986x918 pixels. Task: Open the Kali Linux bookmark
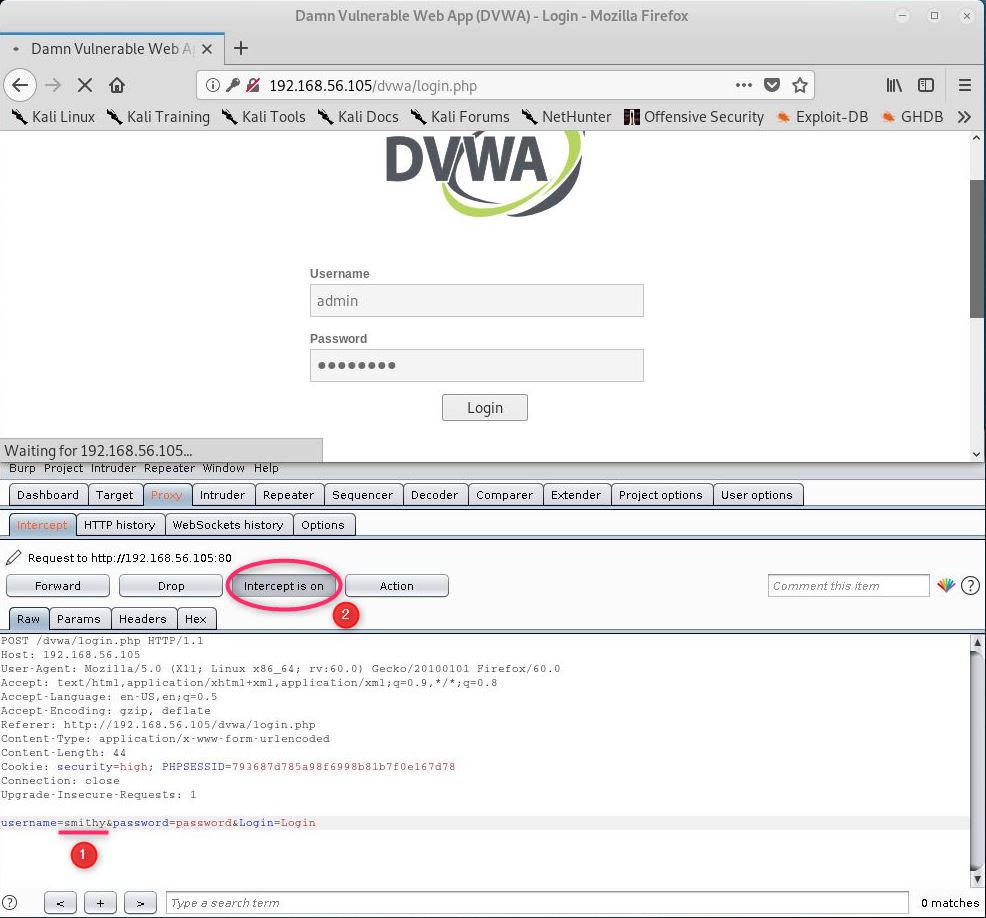pos(53,117)
